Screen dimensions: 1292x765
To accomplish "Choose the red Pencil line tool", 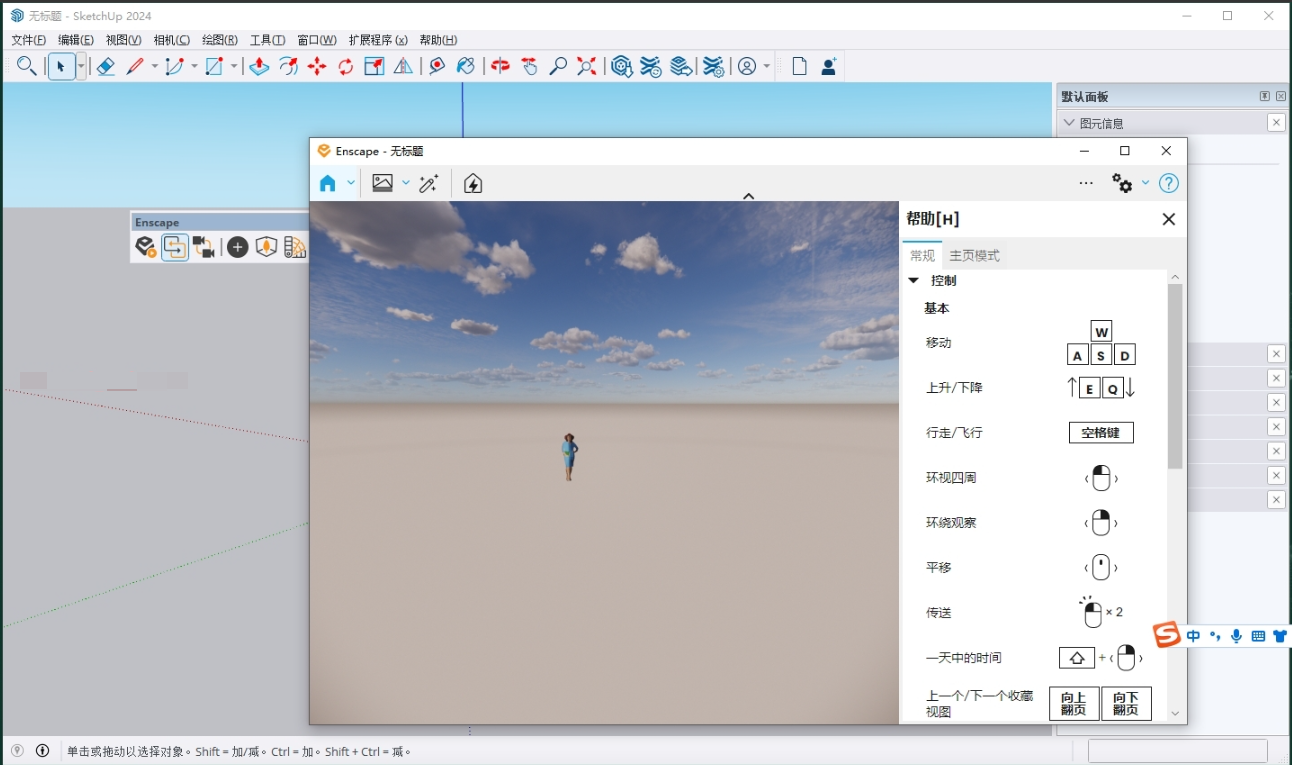I will click(x=135, y=66).
